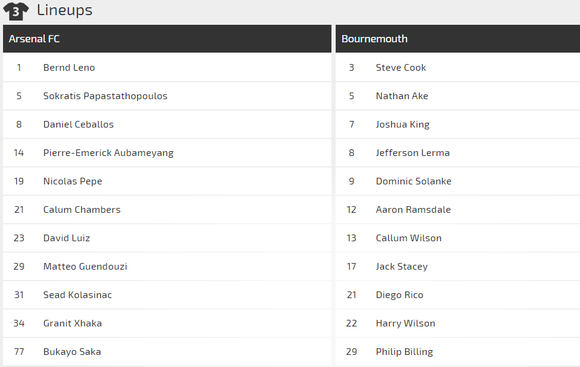580x367 pixels.
Task: Select Nicolas Pepe in Arsenal lineup
Action: coord(73,181)
